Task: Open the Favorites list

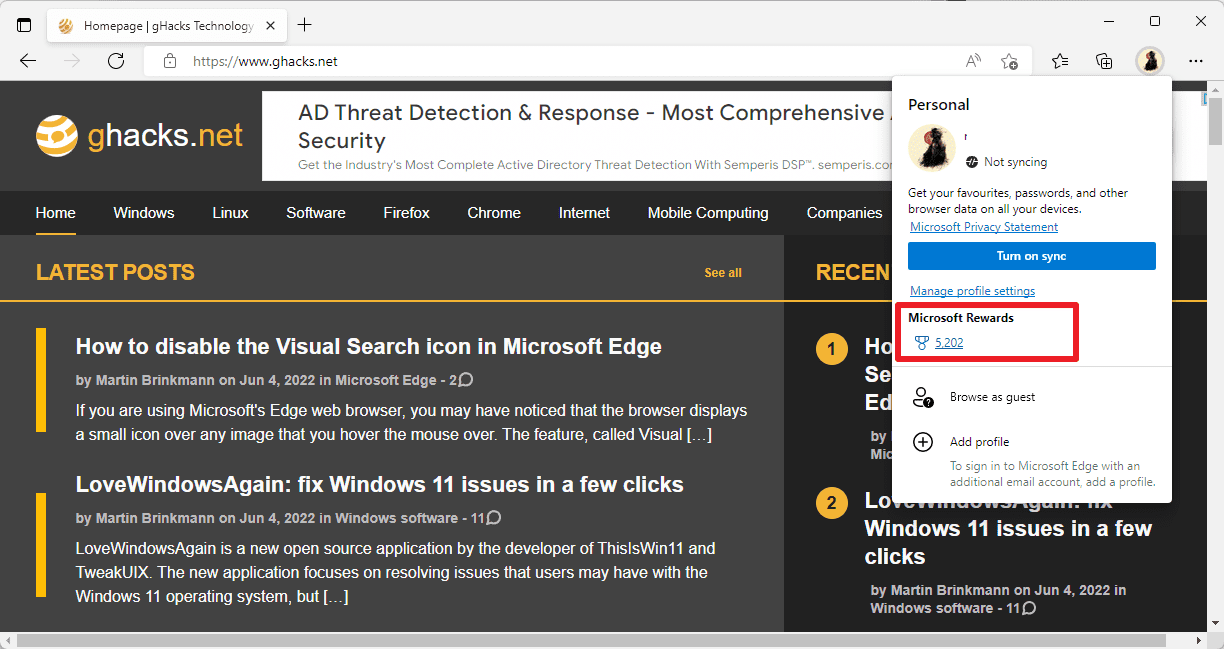Action: pos(1060,60)
